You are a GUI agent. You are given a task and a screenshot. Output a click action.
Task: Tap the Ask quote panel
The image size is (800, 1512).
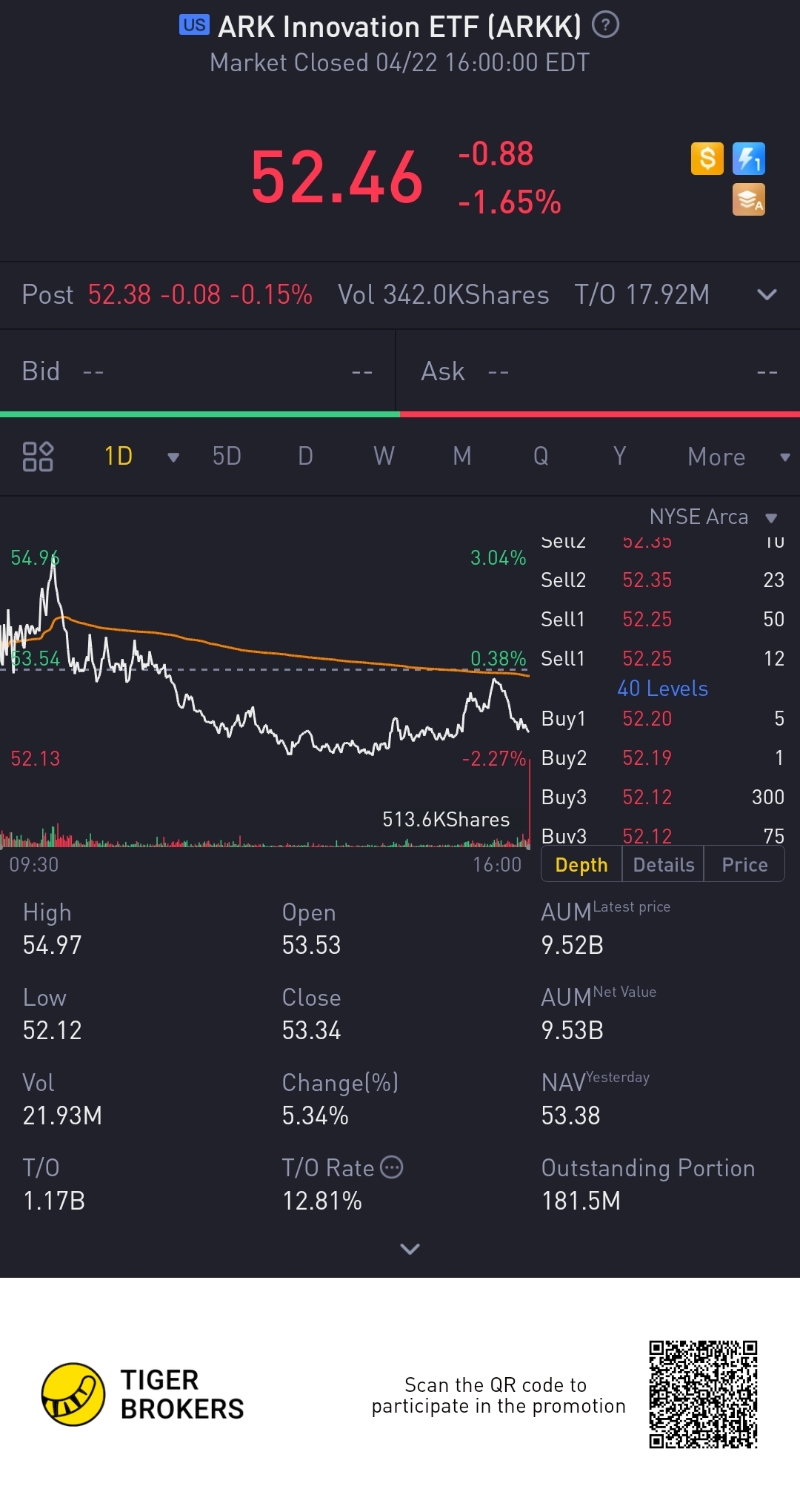[x=599, y=371]
